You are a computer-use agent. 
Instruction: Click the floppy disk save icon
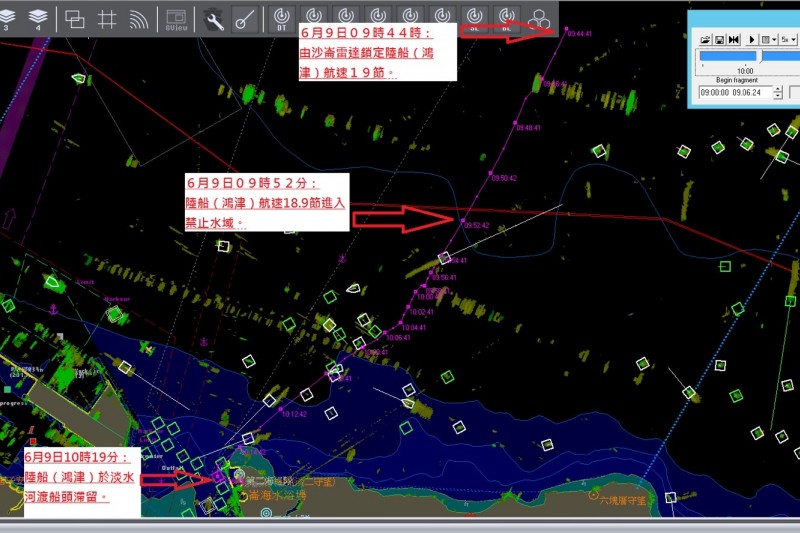(719, 39)
